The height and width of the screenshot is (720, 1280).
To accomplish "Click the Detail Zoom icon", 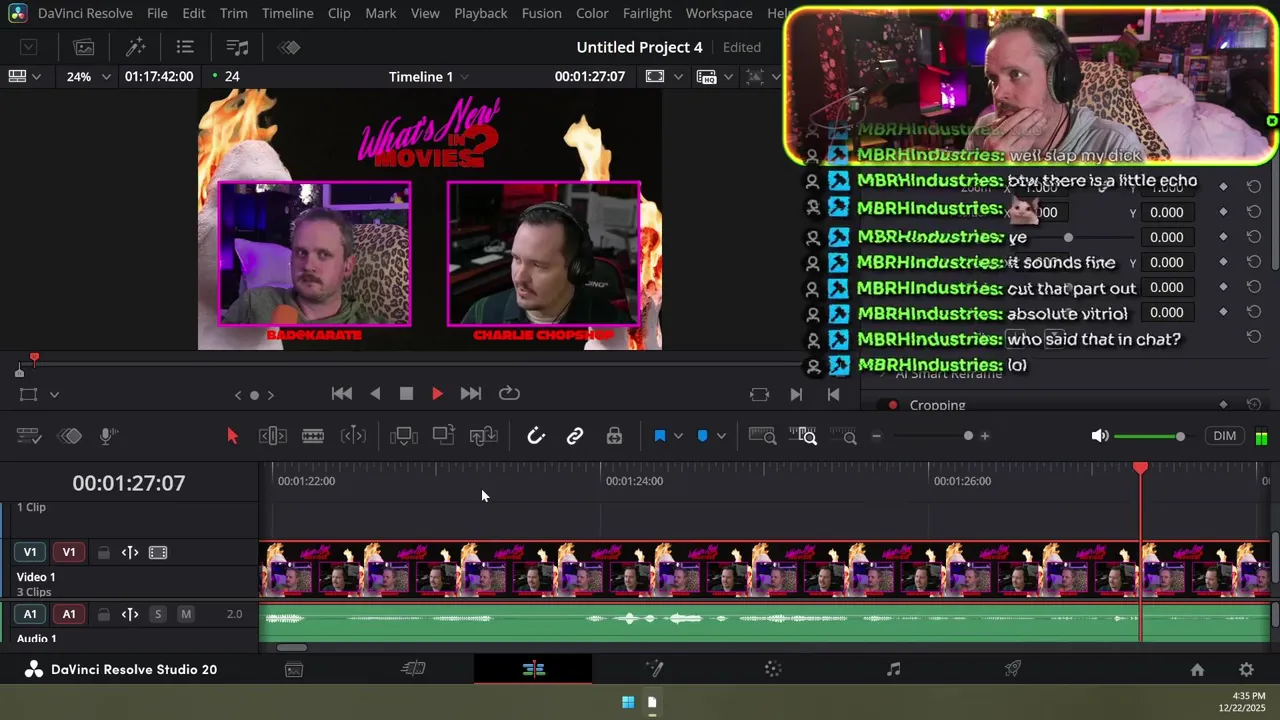I will (x=803, y=436).
